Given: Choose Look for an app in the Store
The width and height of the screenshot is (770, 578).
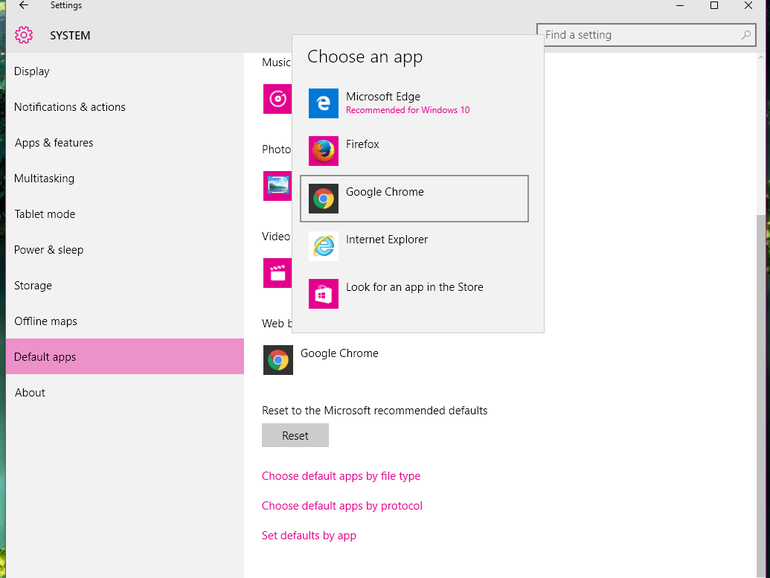Looking at the screenshot, I should click(x=414, y=294).
